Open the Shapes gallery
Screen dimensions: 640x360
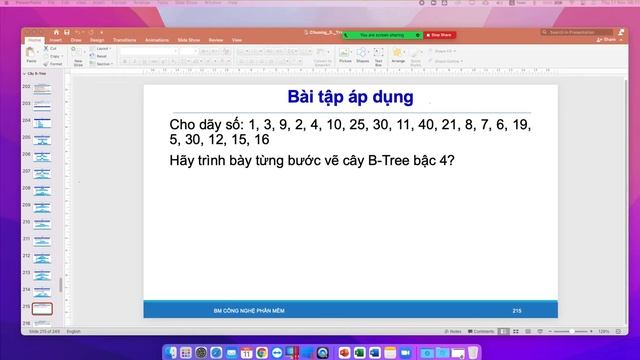[x=362, y=55]
